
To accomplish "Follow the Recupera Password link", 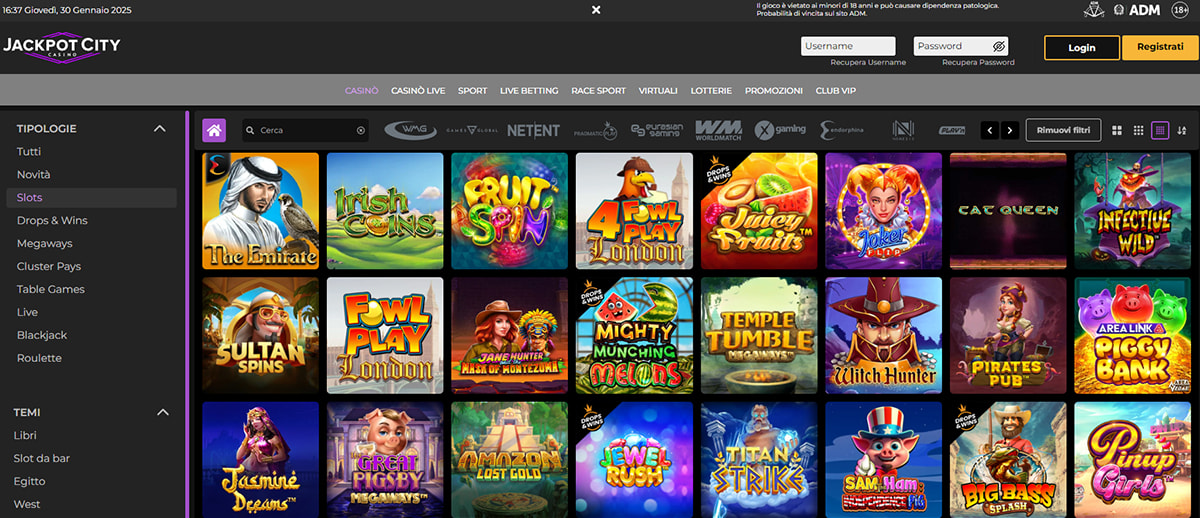I will (x=978, y=62).
